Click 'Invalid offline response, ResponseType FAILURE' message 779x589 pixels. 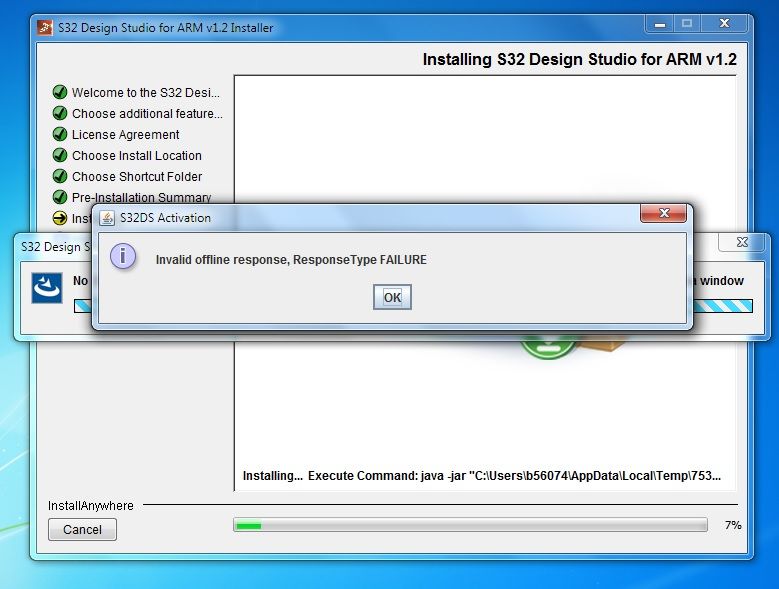(291, 260)
